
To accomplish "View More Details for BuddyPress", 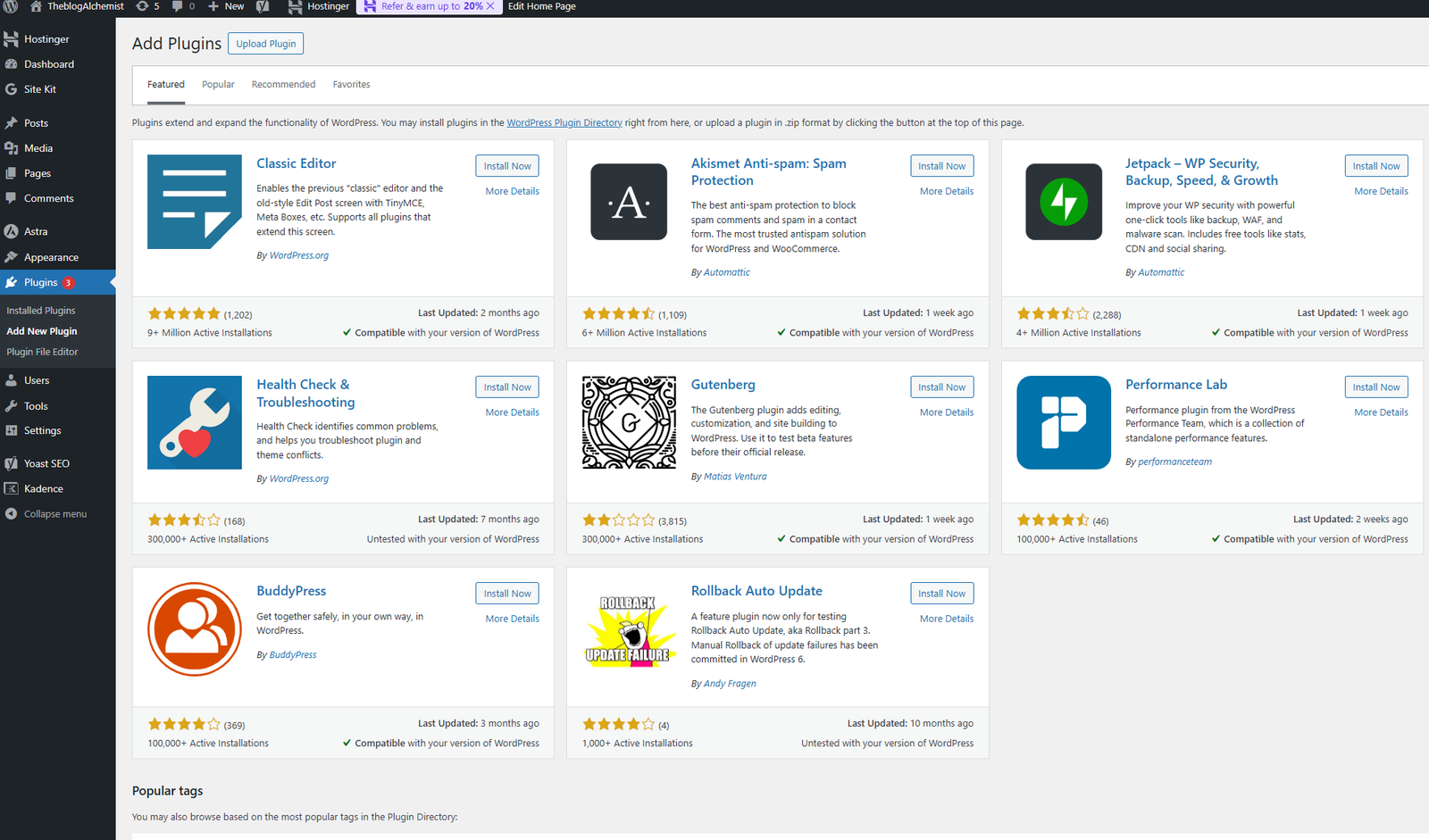I will point(513,619).
